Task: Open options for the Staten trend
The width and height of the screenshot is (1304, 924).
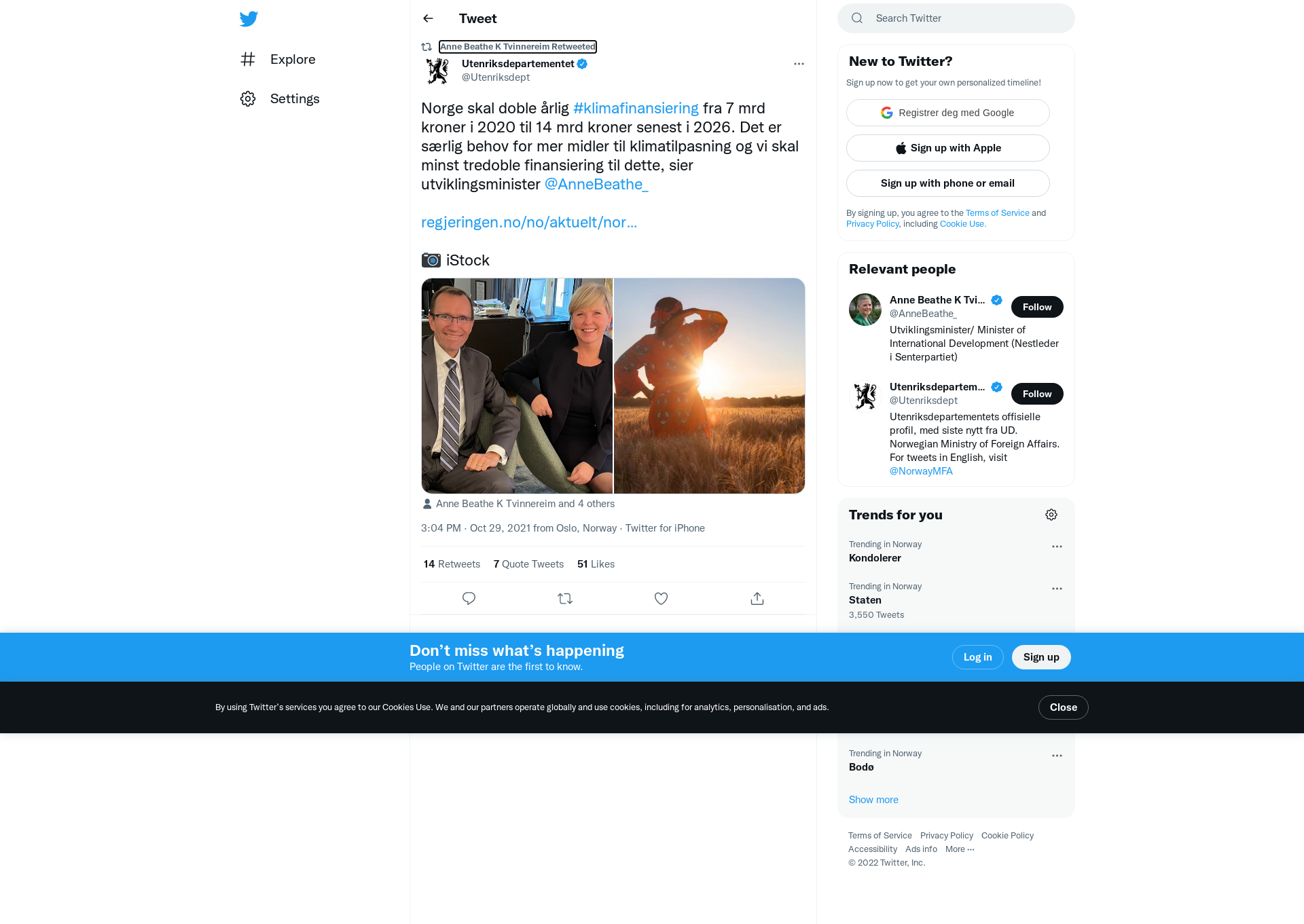Action: 1057,589
